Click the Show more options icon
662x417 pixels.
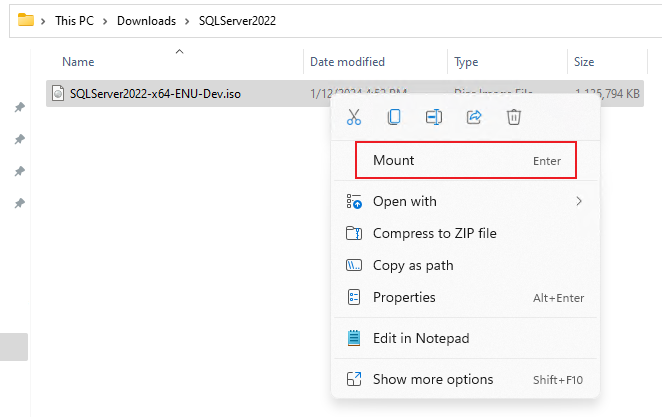(x=354, y=379)
